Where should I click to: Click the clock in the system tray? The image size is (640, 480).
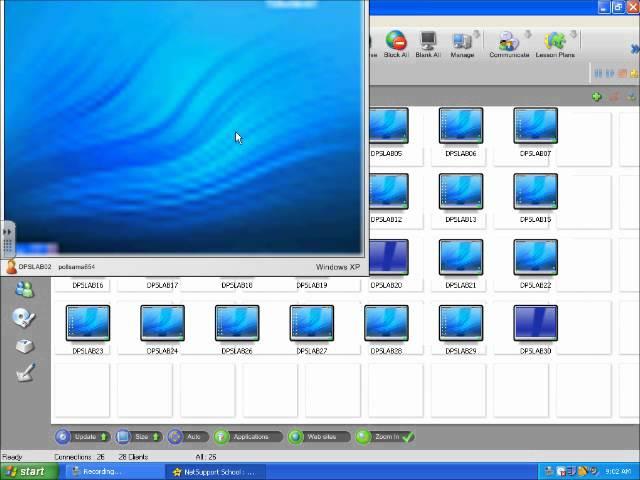[618, 472]
